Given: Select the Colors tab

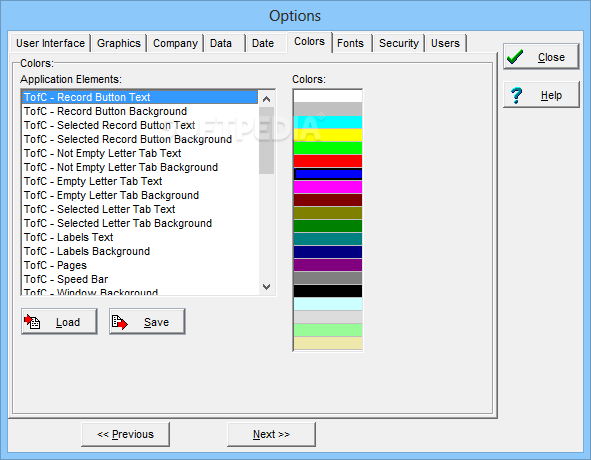Looking at the screenshot, I should 309,41.
